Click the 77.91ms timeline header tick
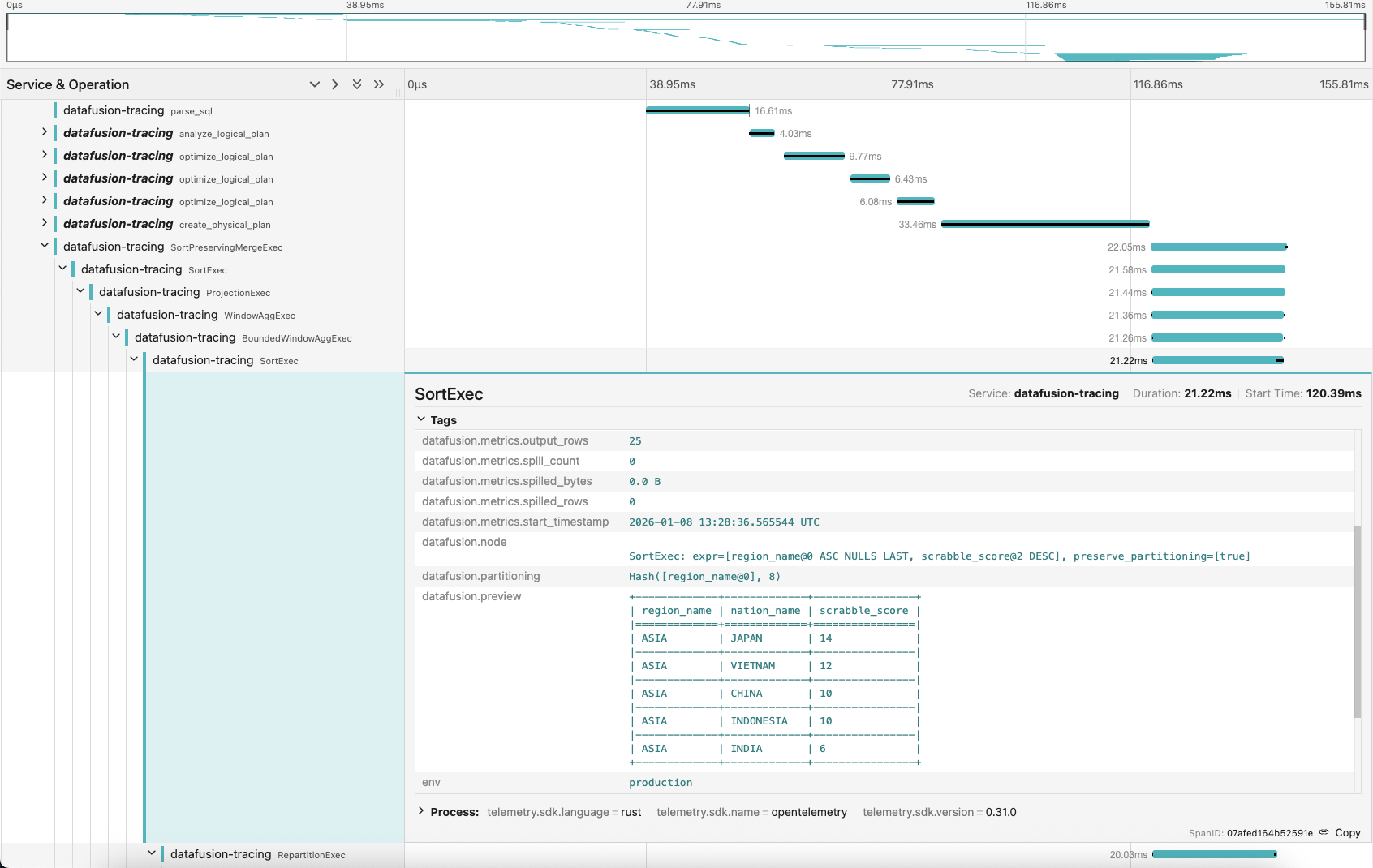 click(912, 84)
